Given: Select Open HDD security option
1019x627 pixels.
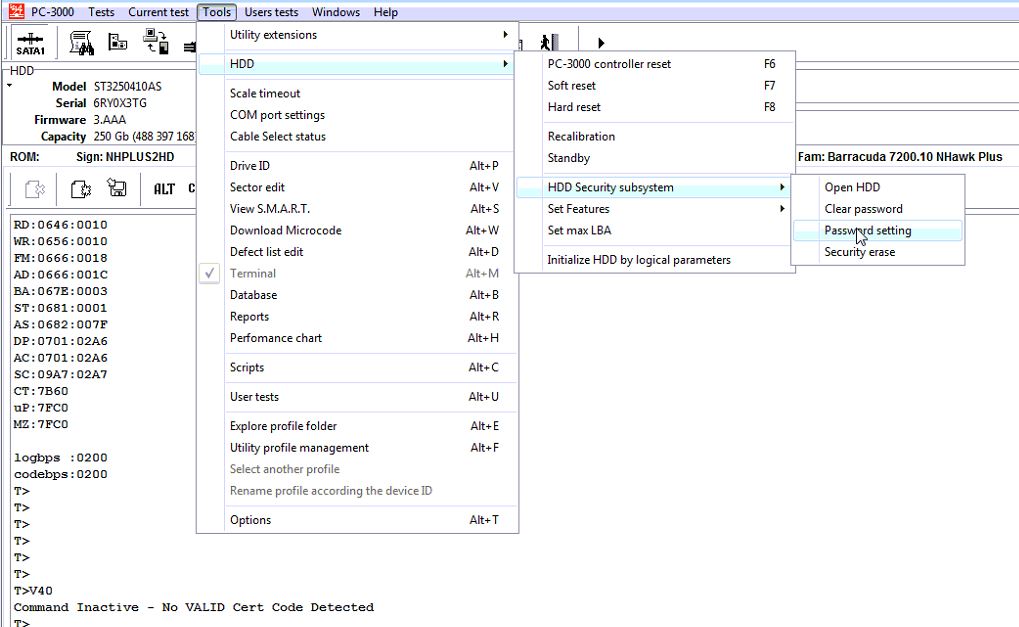Looking at the screenshot, I should click(877, 187).
